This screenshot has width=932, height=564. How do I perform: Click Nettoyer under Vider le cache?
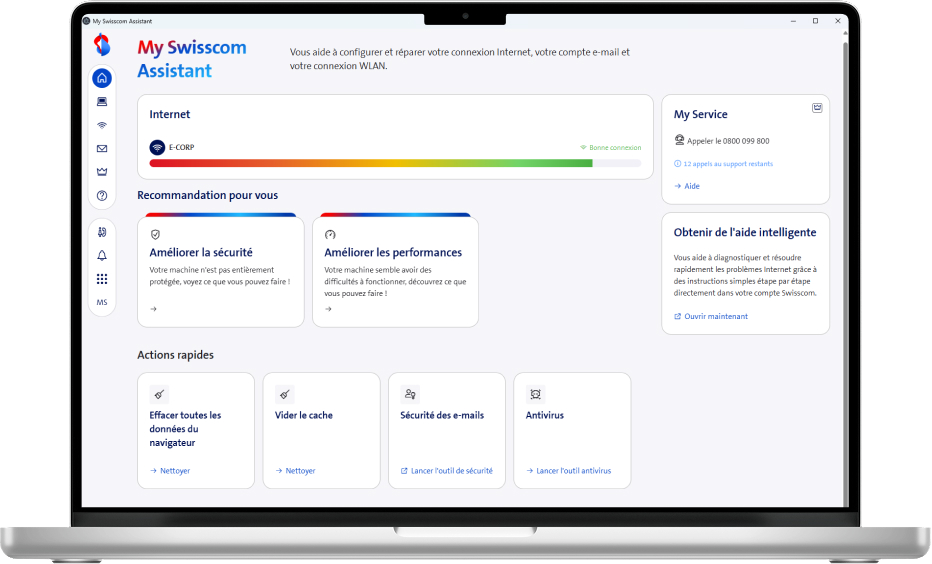300,471
